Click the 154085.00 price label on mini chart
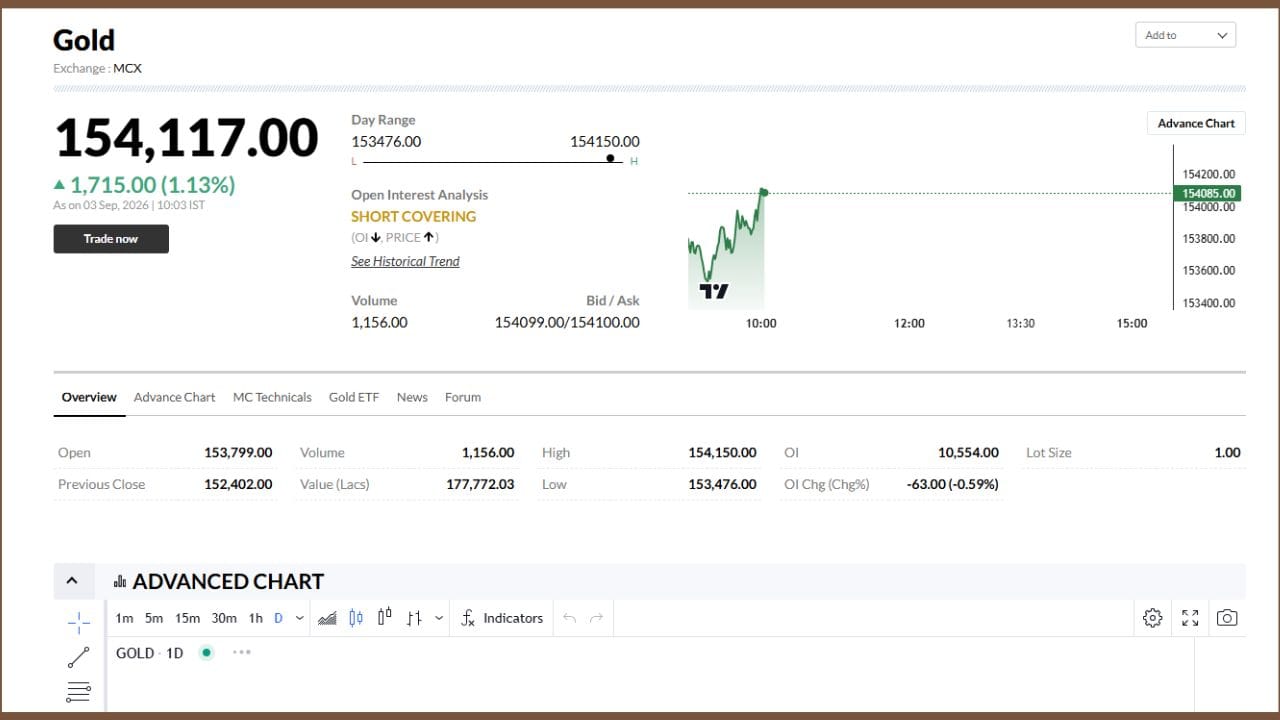Screen dimensions: 1280x720 [1208, 193]
